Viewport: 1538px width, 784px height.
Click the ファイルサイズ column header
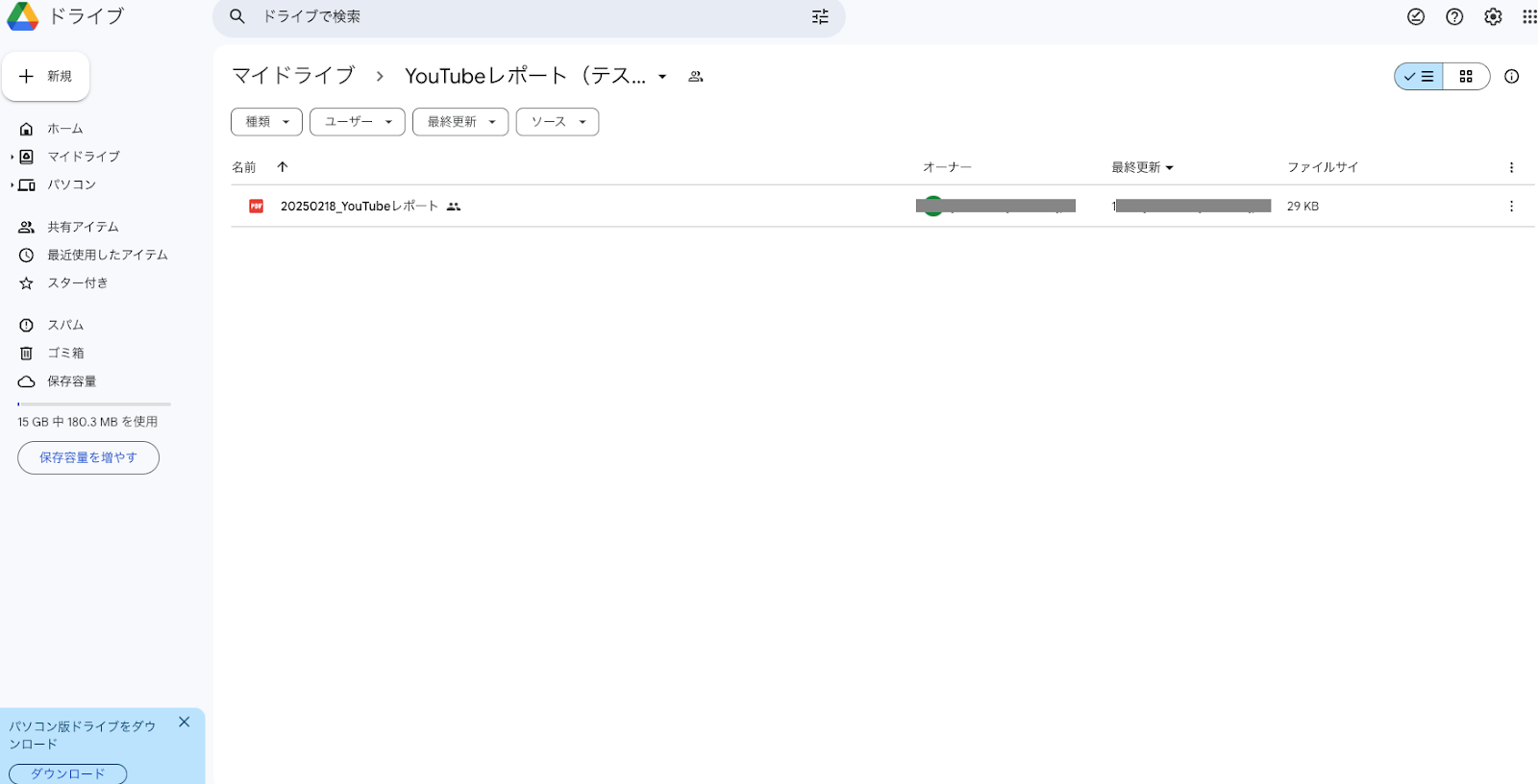[1323, 167]
